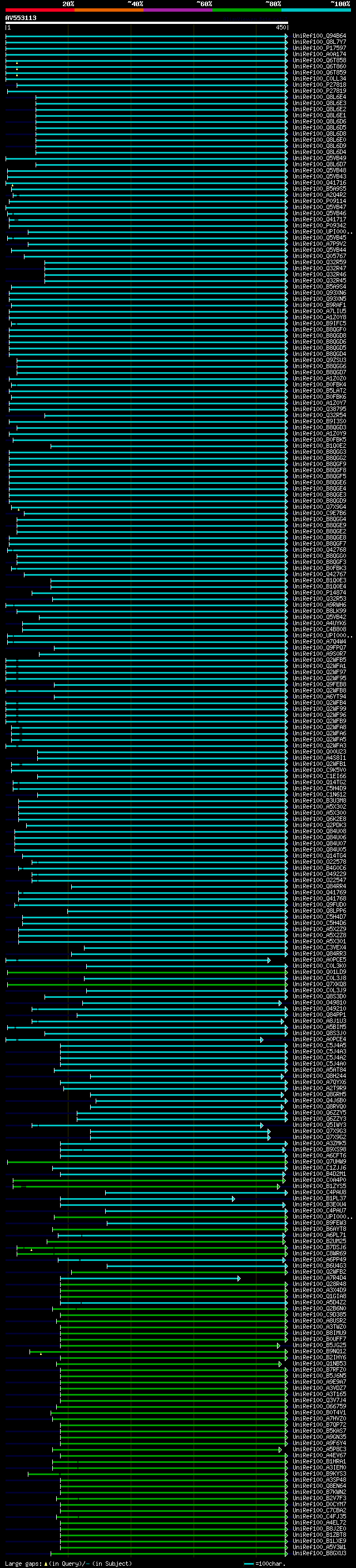Select hit label UniRef100_A5D4Z2
The width and height of the screenshot is (356, 1568).
[x=319, y=1302]
